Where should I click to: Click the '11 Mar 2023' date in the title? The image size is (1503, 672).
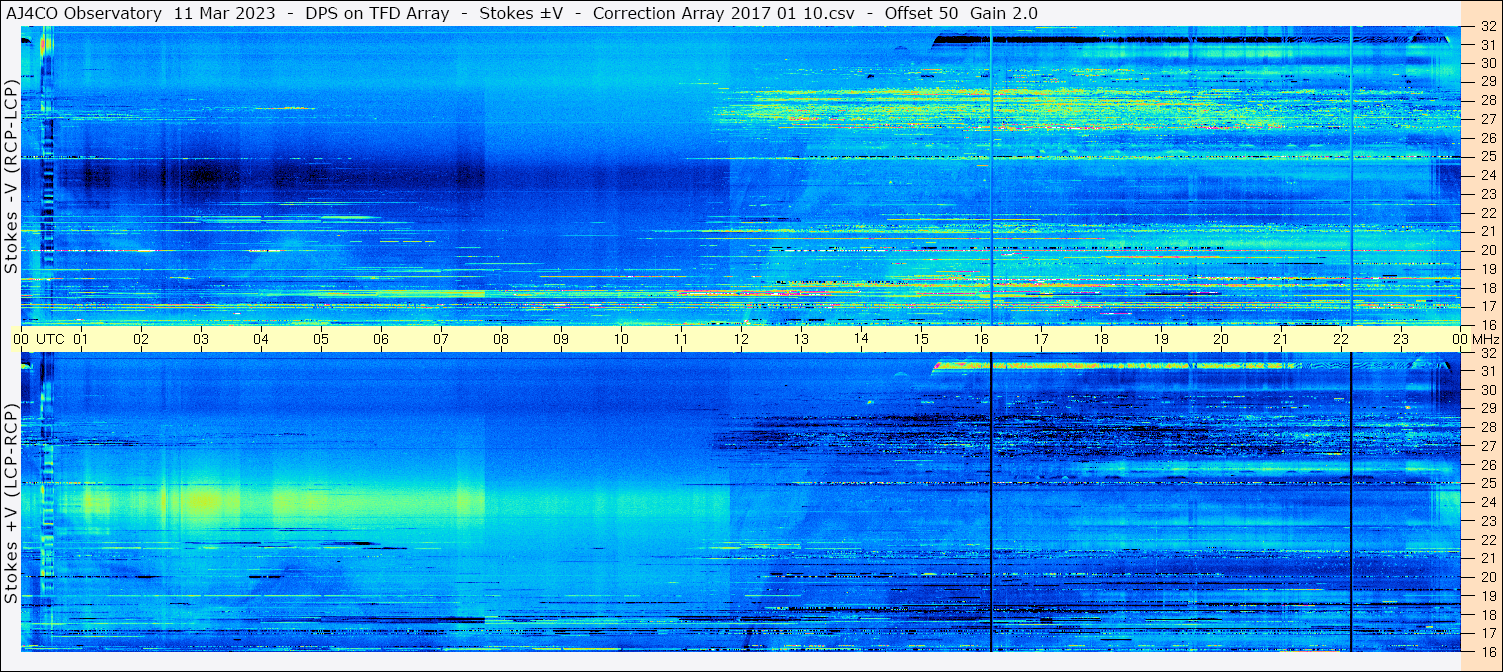coord(224,13)
